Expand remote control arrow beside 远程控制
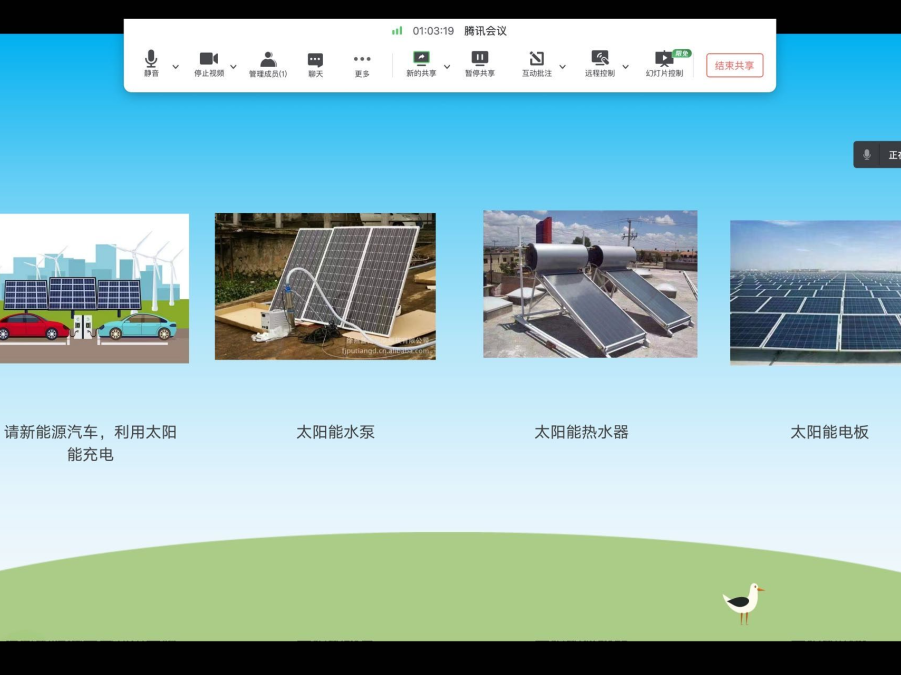This screenshot has width=901, height=675. tap(626, 67)
